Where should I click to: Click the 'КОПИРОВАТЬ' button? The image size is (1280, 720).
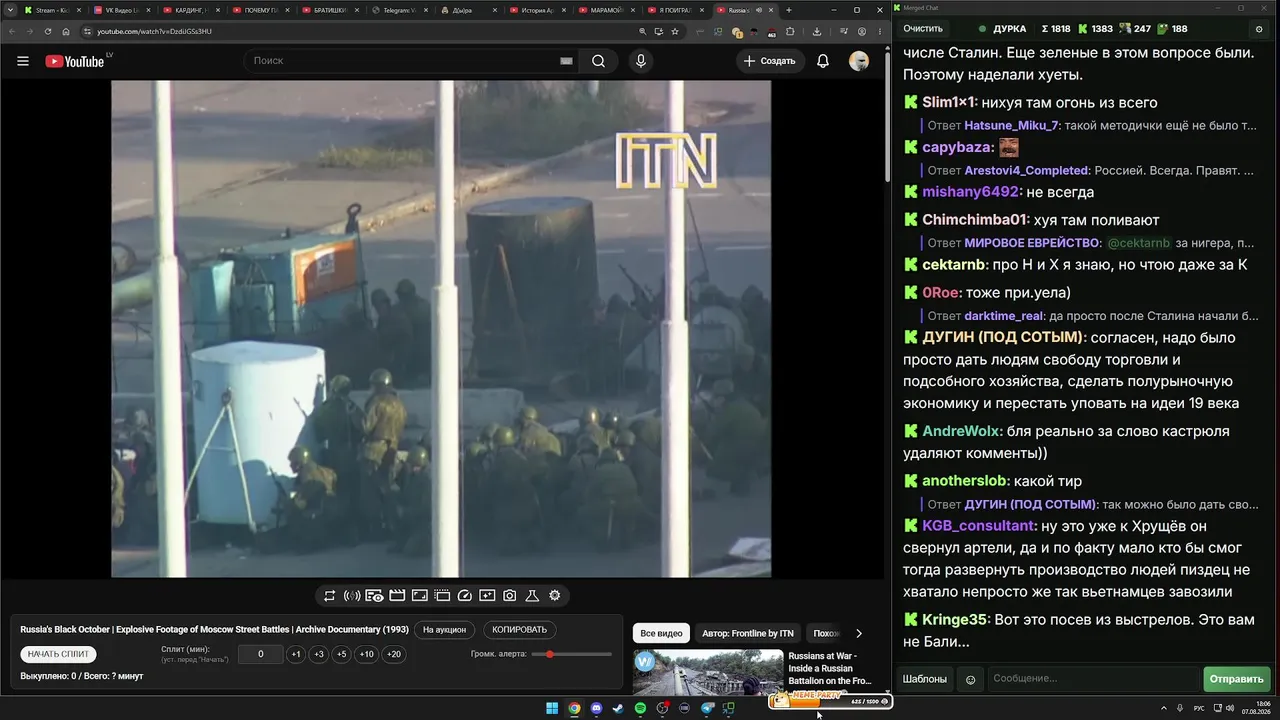(520, 630)
